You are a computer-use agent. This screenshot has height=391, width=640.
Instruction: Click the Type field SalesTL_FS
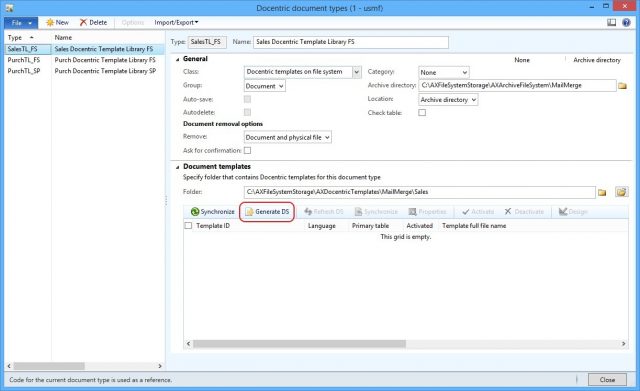click(x=207, y=42)
